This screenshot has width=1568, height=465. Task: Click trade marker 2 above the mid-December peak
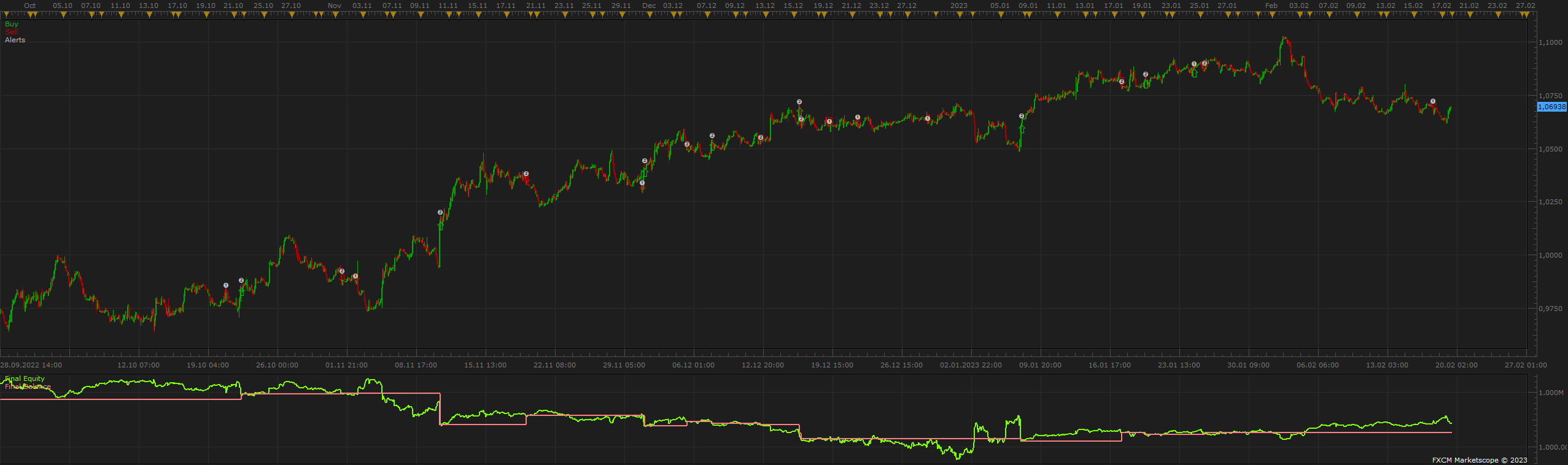click(799, 102)
